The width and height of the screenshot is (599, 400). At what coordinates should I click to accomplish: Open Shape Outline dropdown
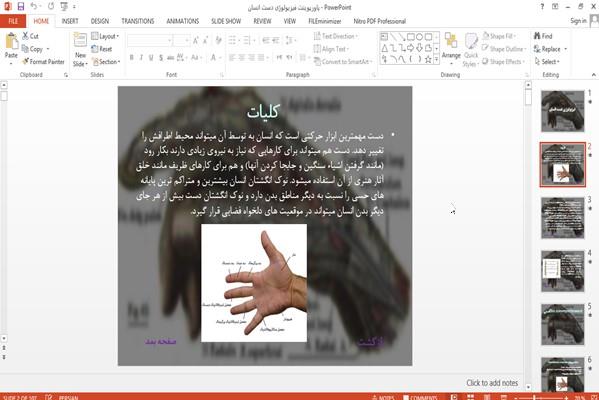click(x=504, y=49)
